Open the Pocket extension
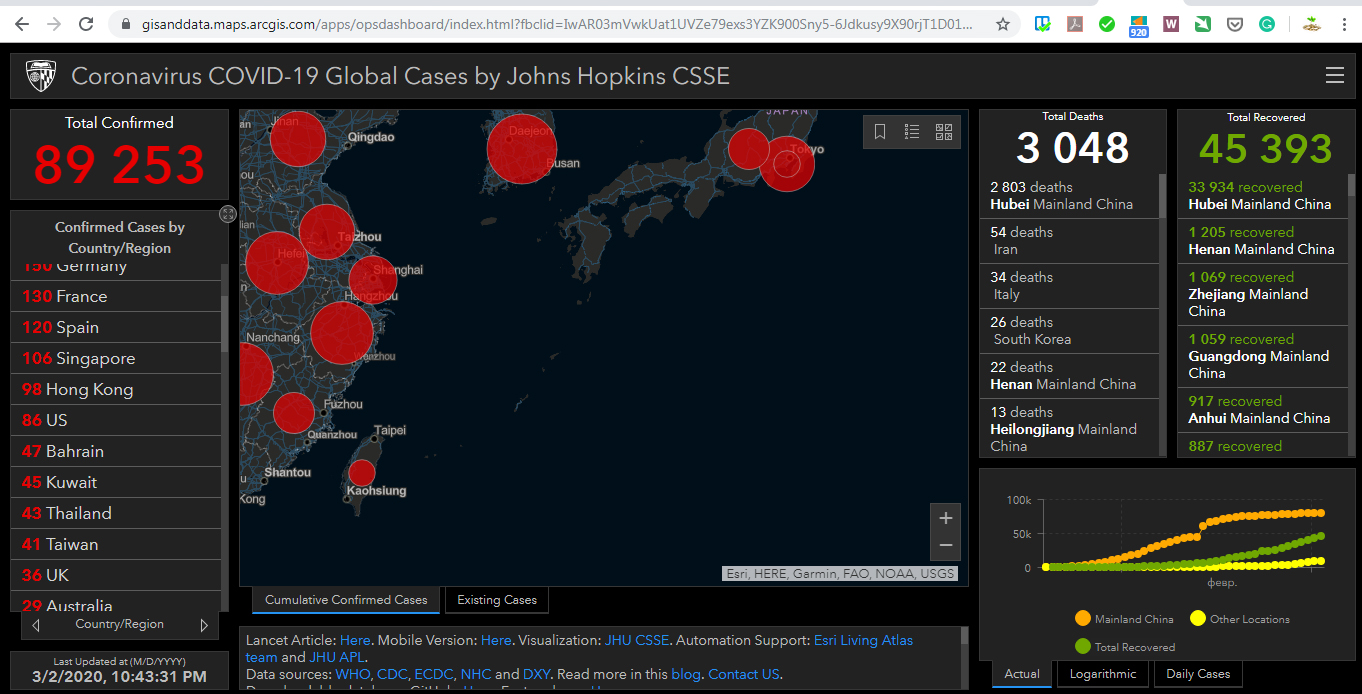Viewport: 1362px width, 694px height. click(1235, 24)
